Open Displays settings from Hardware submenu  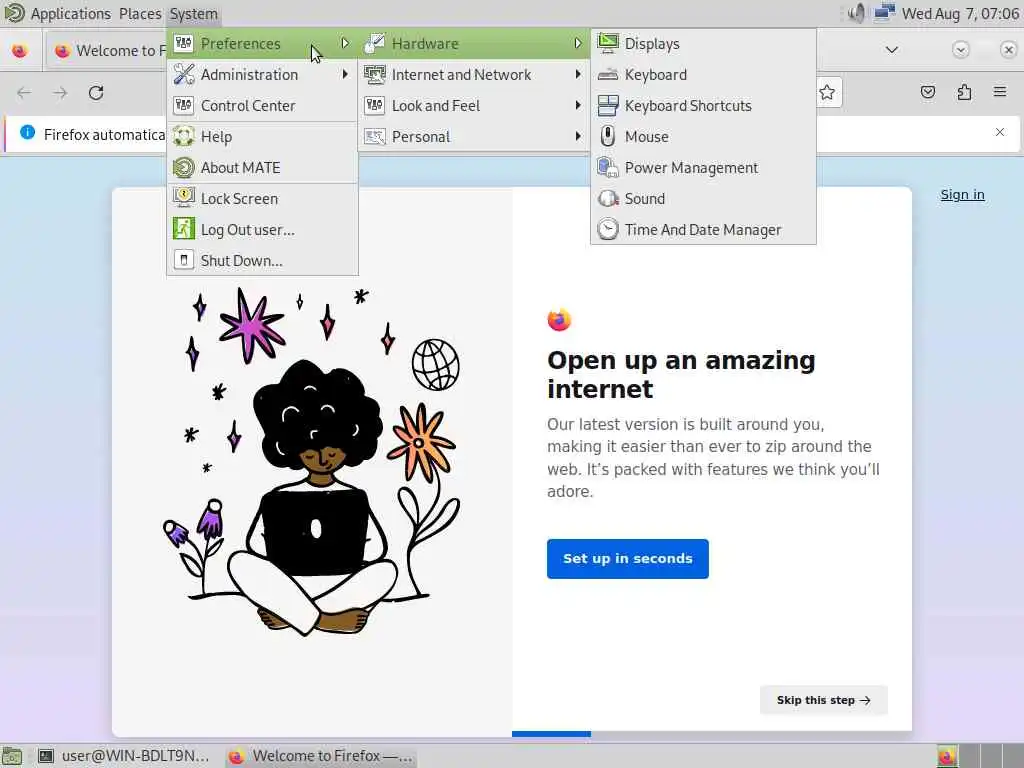[x=703, y=44]
